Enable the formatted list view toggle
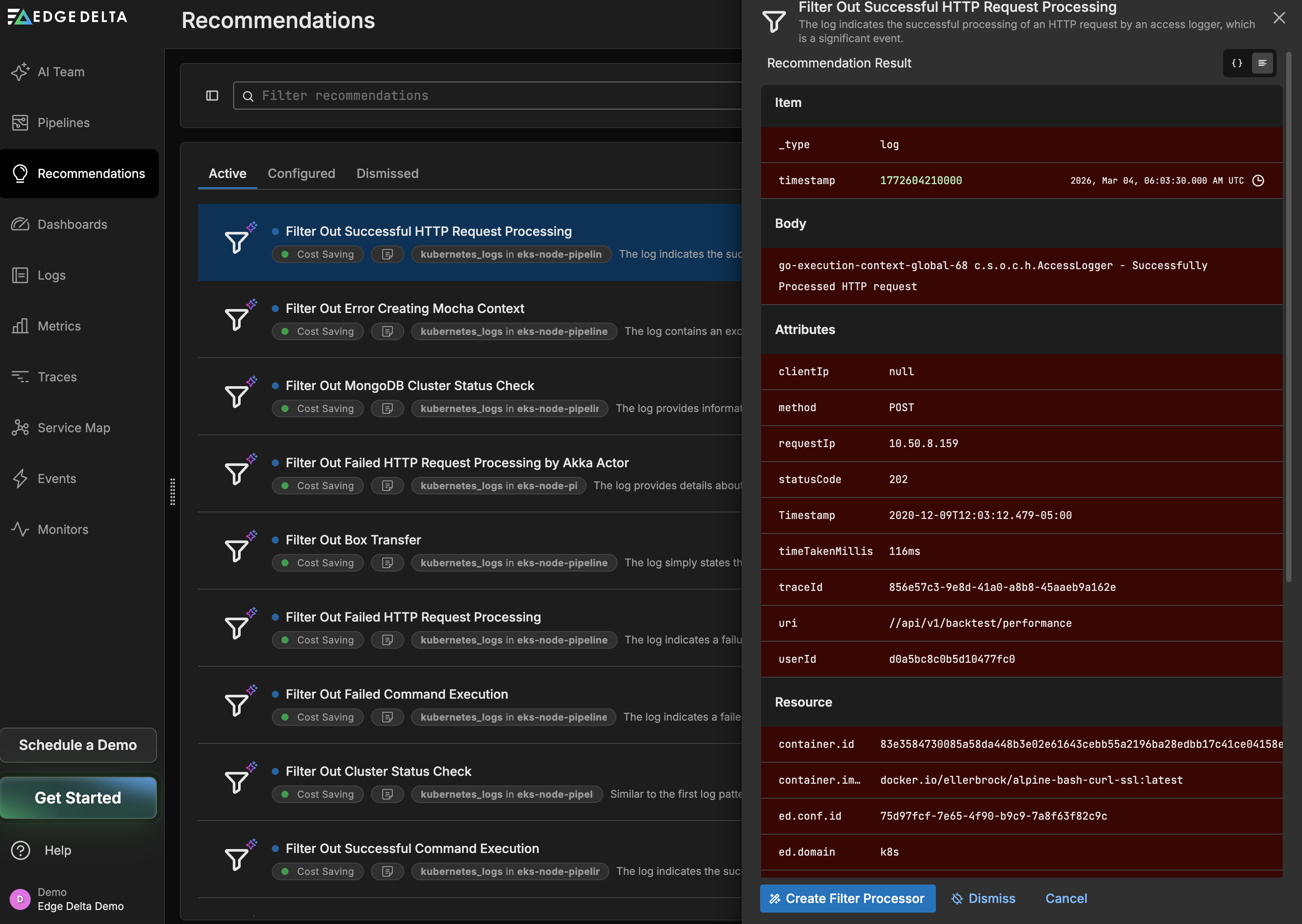This screenshot has height=924, width=1302. coord(1262,63)
